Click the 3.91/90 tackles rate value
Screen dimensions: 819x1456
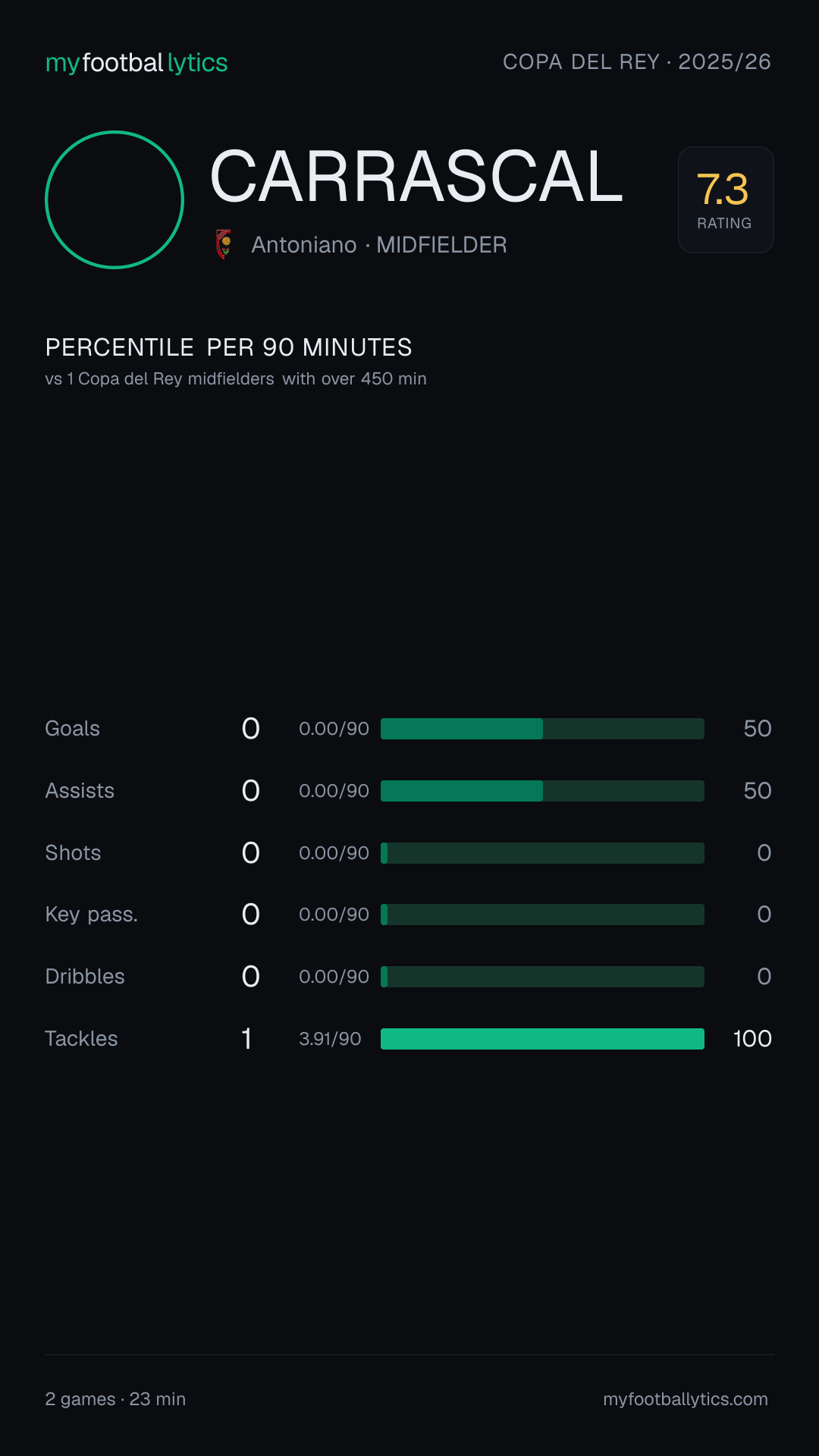(x=330, y=1039)
